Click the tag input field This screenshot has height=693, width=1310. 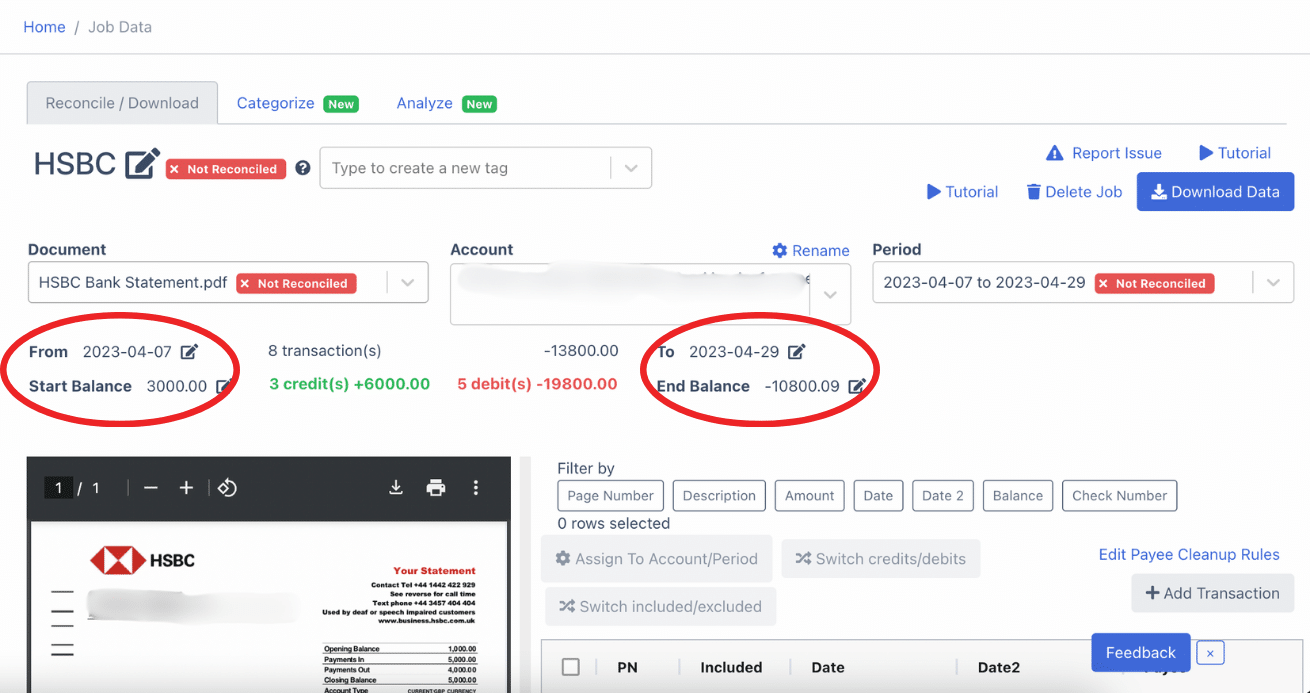(x=465, y=168)
